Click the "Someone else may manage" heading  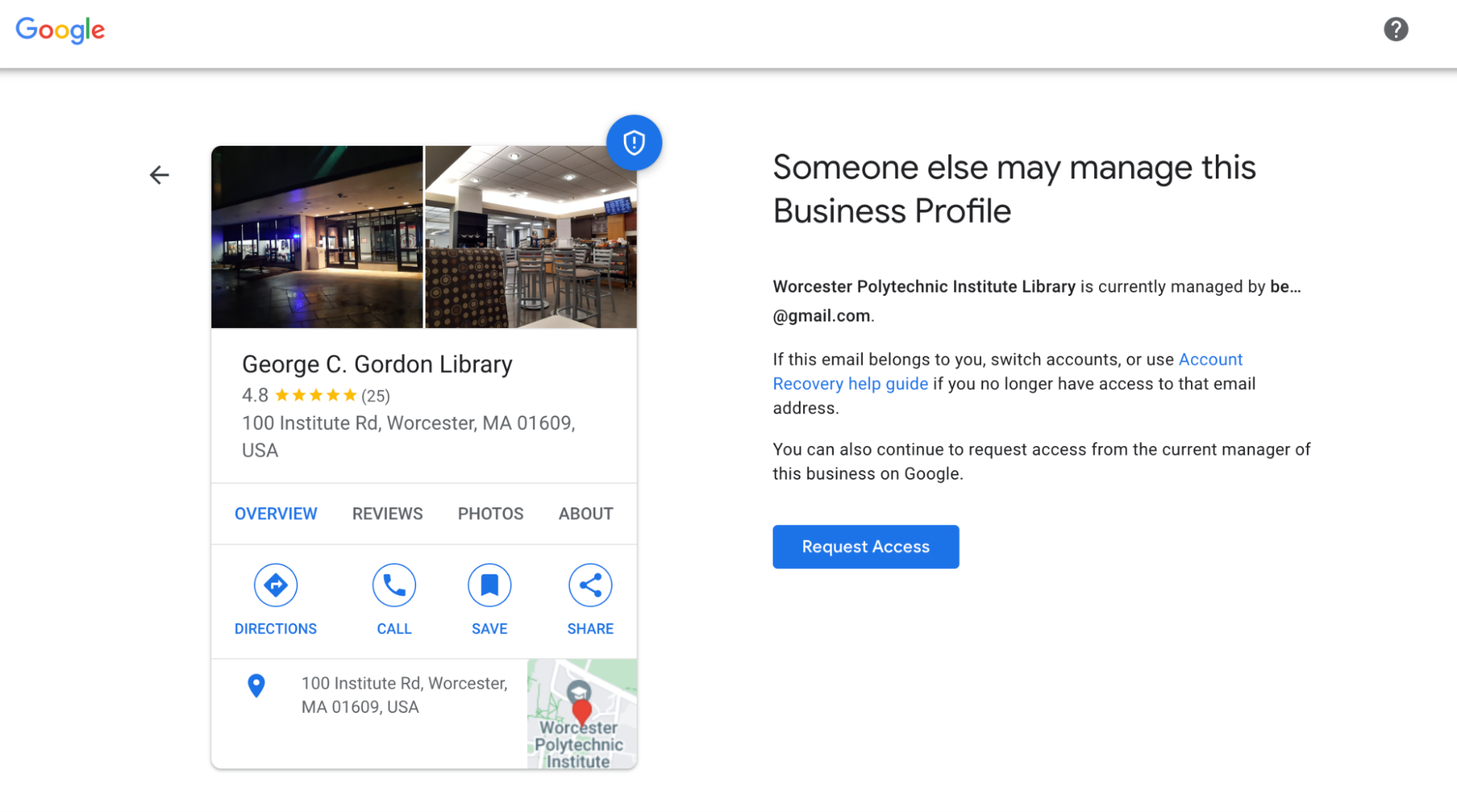[x=1015, y=189]
